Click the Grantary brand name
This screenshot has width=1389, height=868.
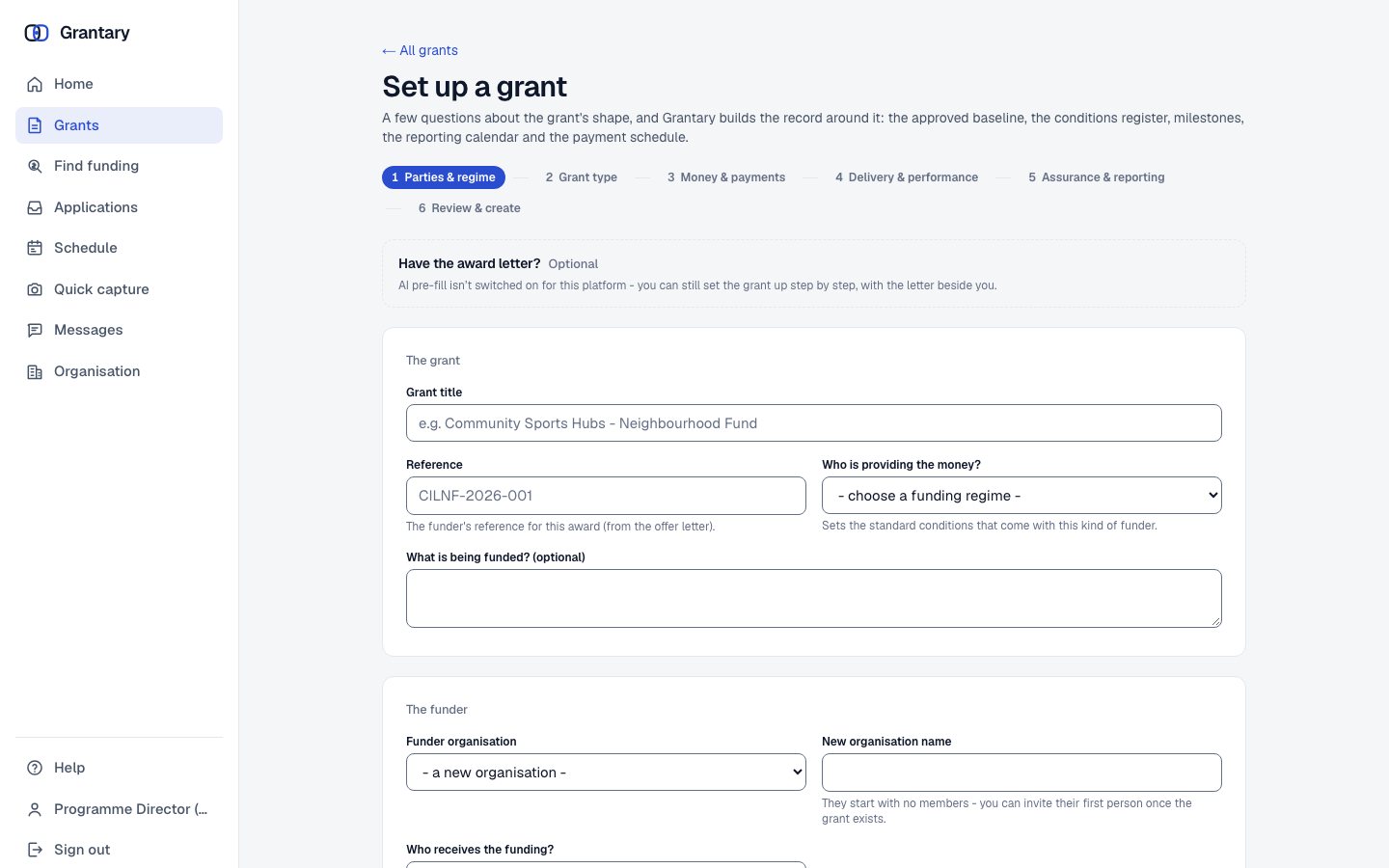tap(95, 33)
